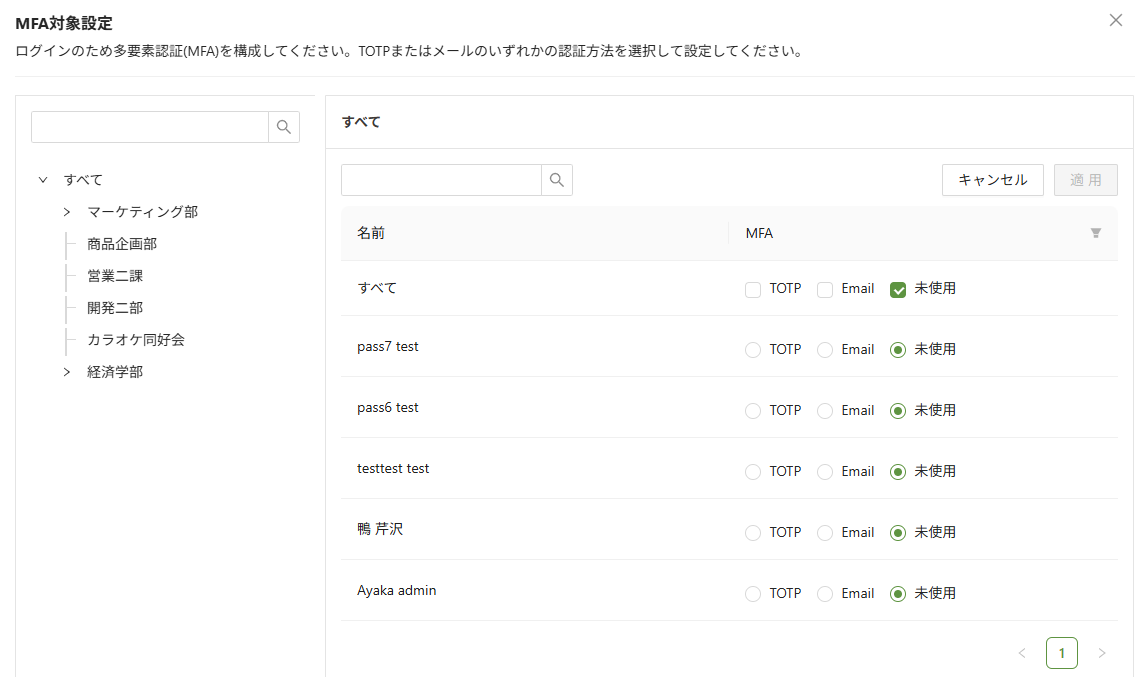The width and height of the screenshot is (1135, 677).
Task: Collapse the すべて root tree node
Action: click(43, 180)
